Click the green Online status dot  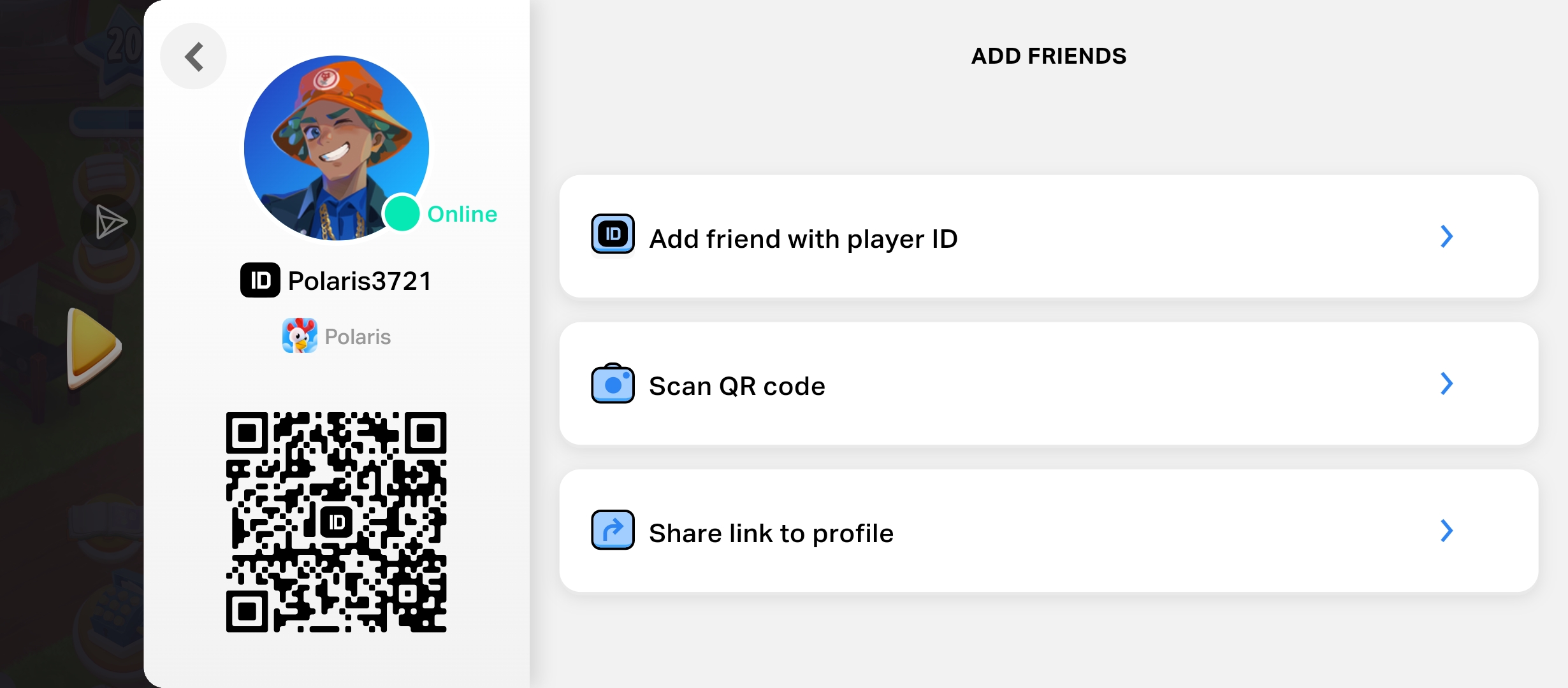pos(402,213)
